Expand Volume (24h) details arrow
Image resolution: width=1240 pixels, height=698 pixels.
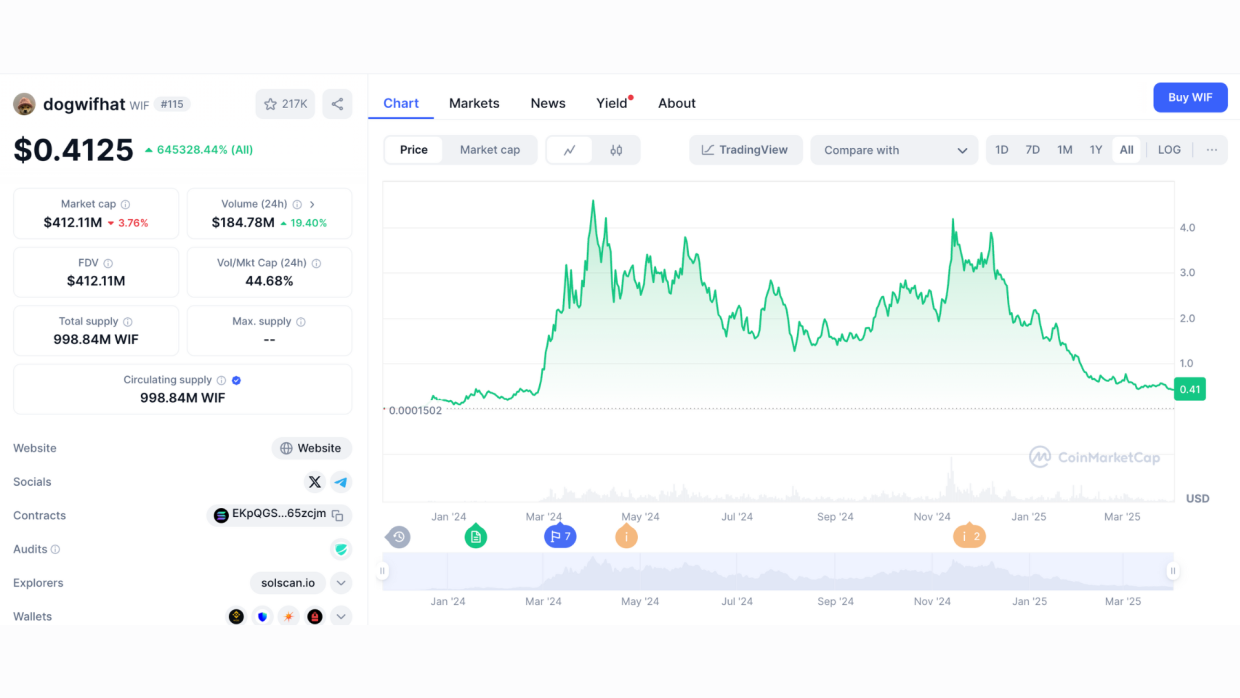click(312, 204)
